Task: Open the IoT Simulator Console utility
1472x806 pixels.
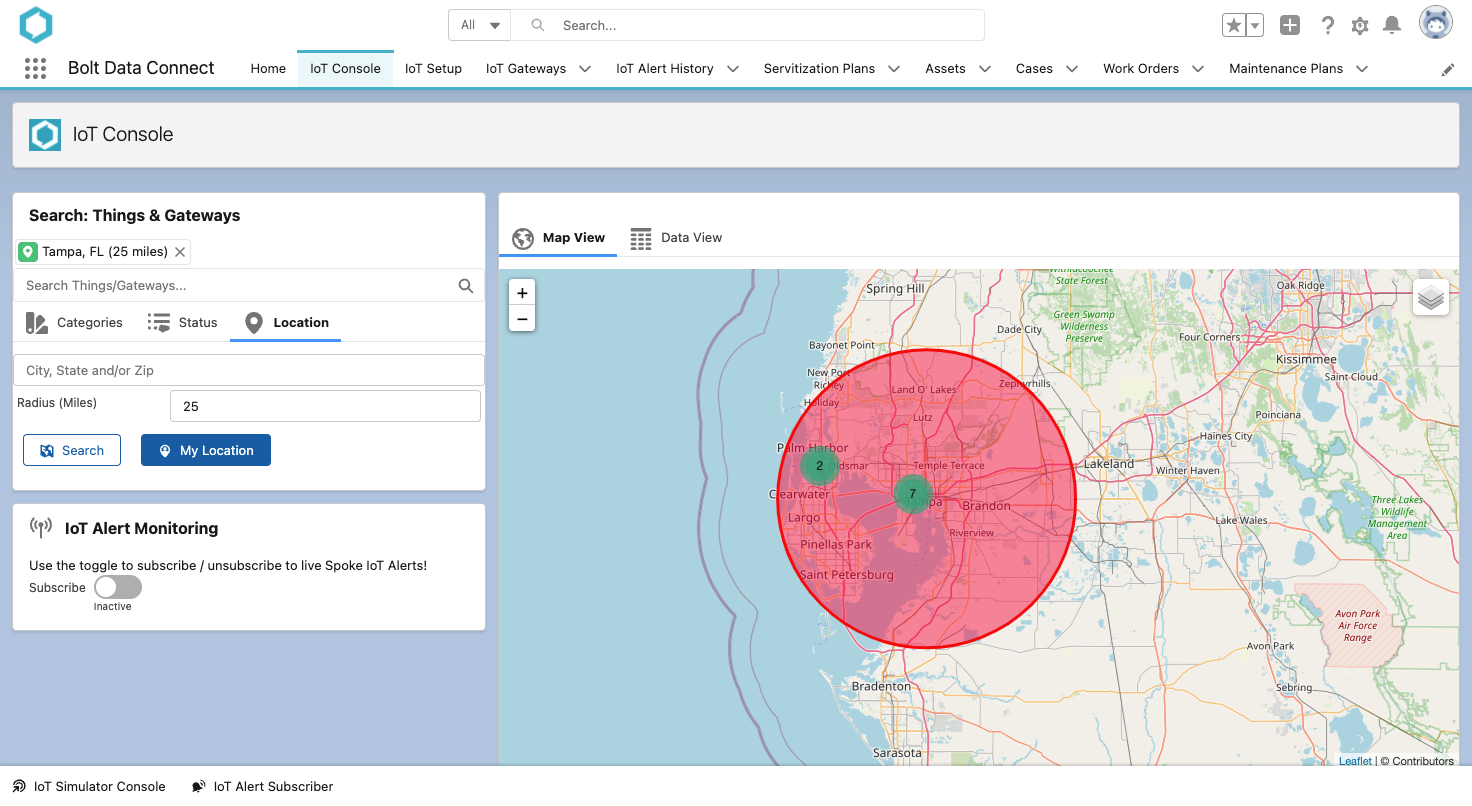Action: coord(89,786)
